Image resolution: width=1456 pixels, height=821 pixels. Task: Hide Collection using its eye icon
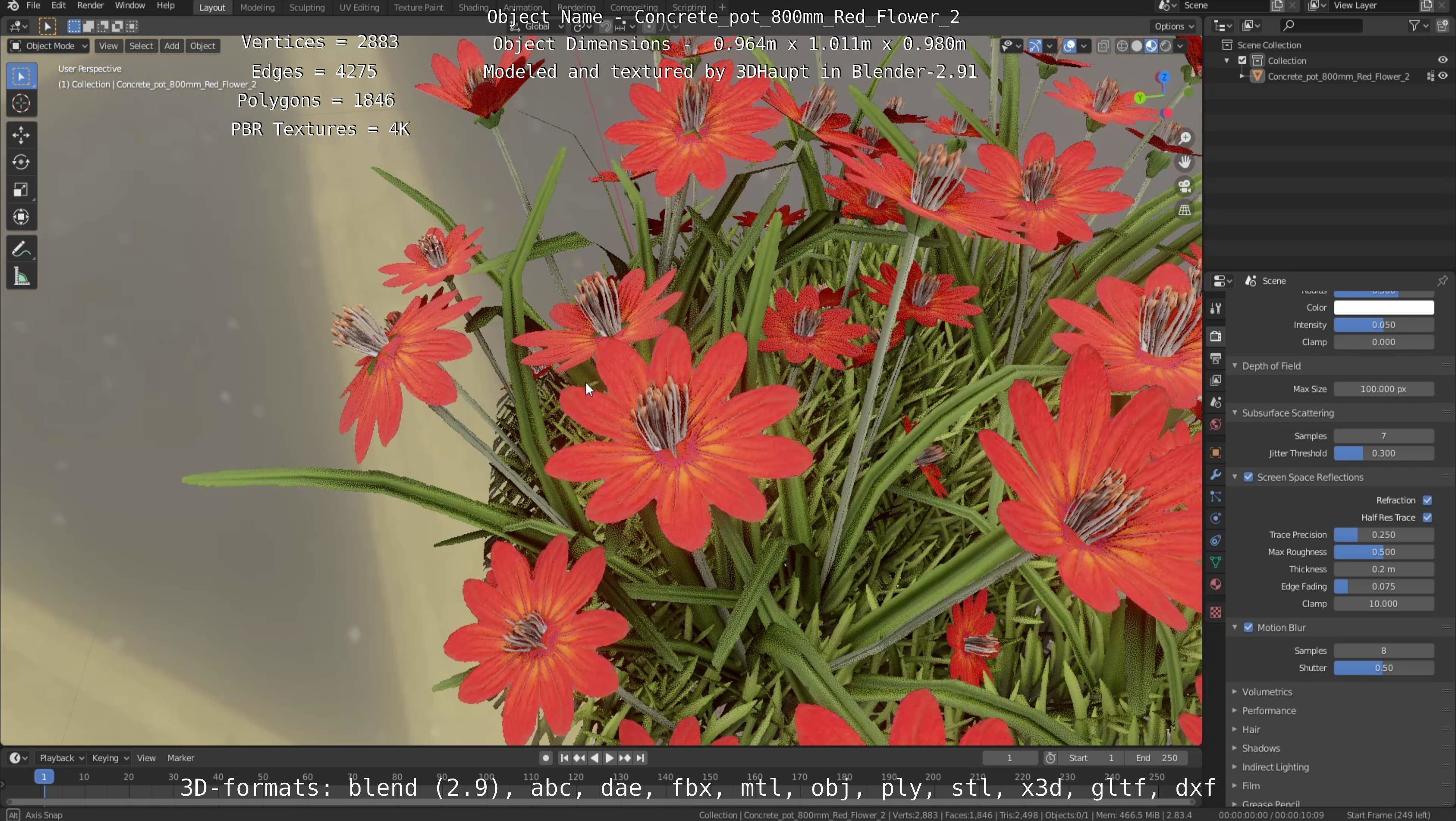coord(1442,60)
